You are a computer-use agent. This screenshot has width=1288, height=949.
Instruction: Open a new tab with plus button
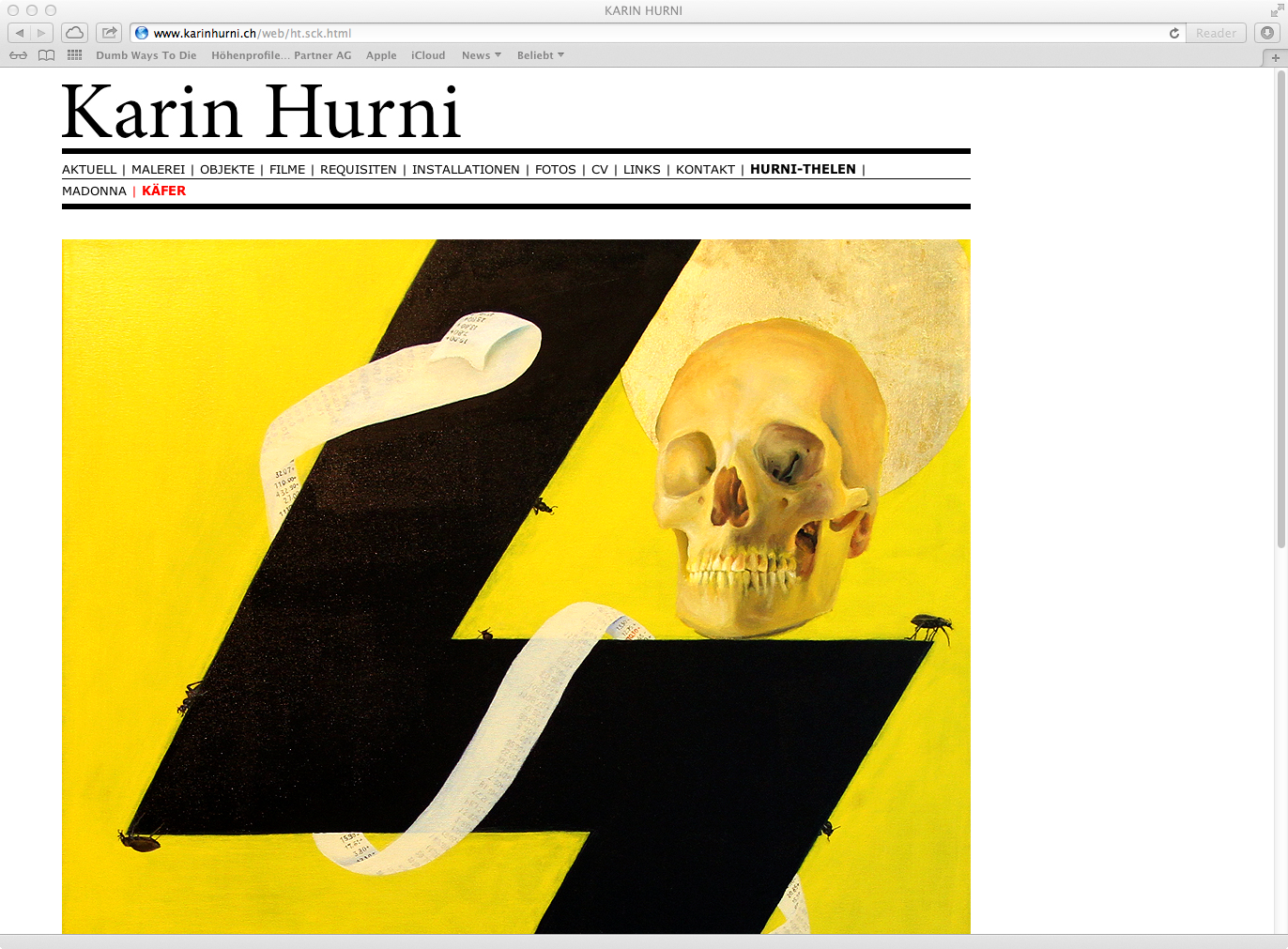[1275, 57]
